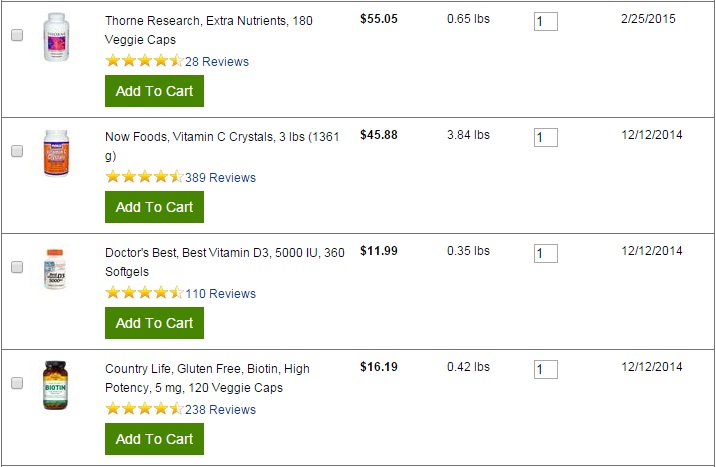Read the 389 Reviews link
The image size is (716, 467).
point(220,178)
